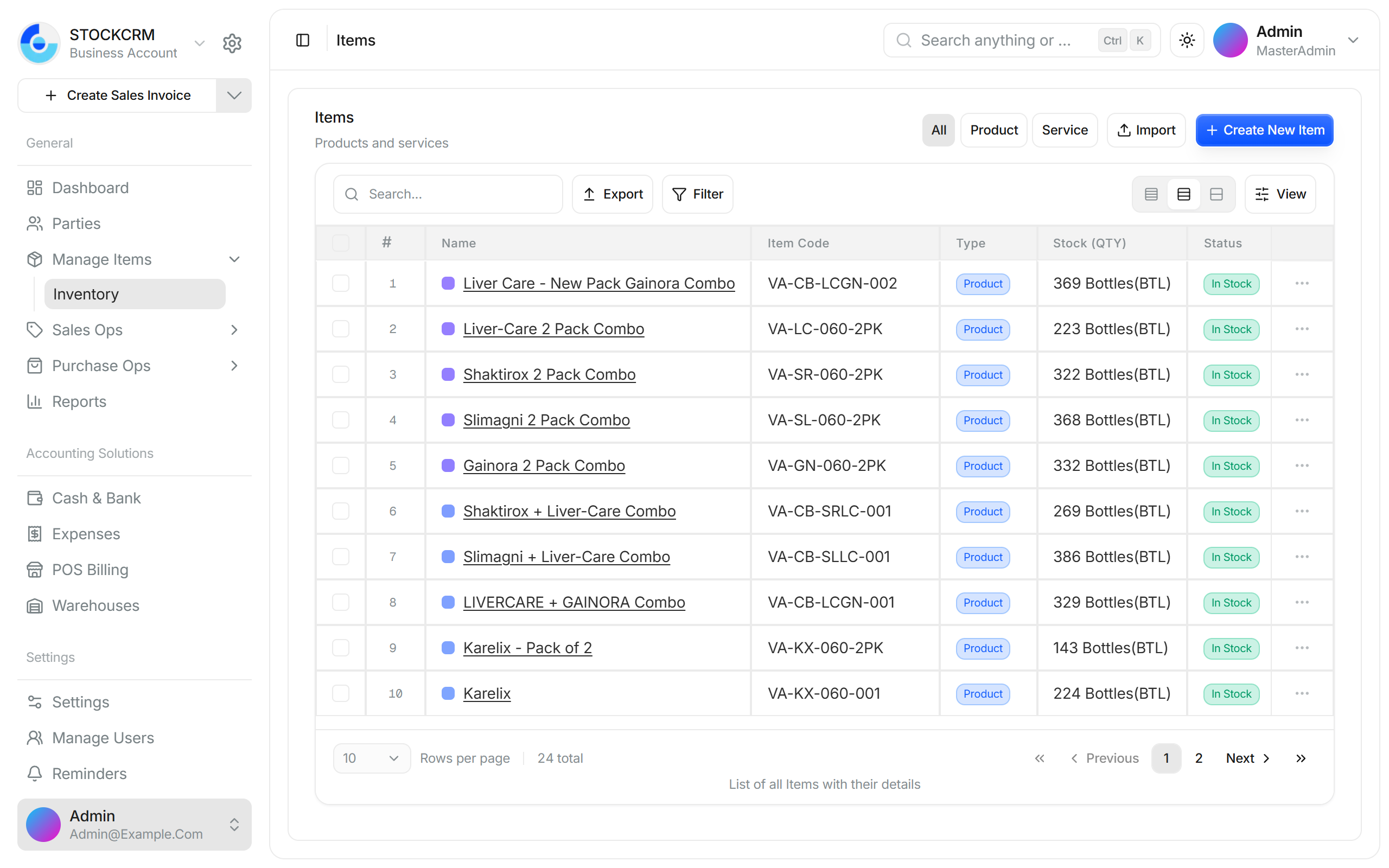Open Dashboard from the sidebar

pyautogui.click(x=135, y=188)
